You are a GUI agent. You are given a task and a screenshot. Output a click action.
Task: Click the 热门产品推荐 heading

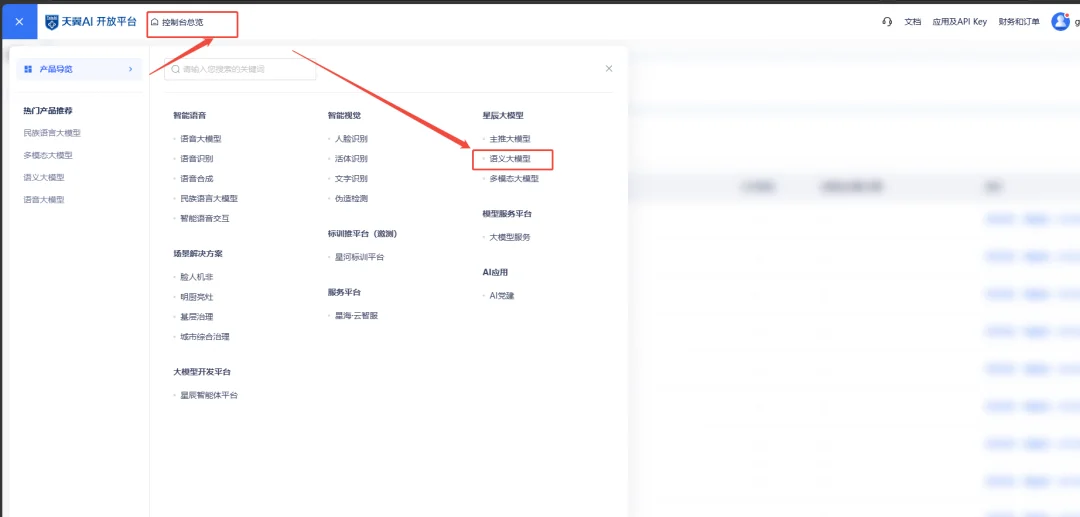pos(48,110)
